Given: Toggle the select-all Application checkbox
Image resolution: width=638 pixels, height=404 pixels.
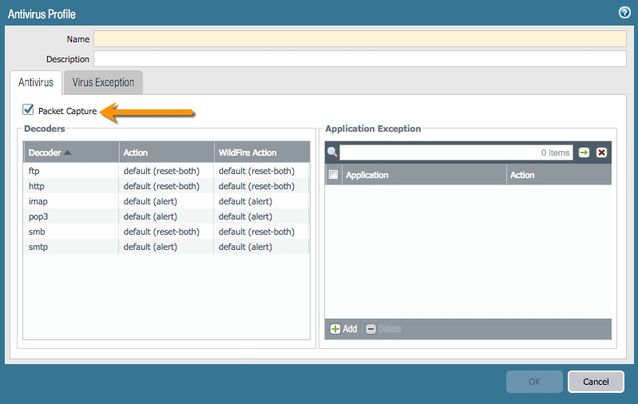Looking at the screenshot, I should point(333,175).
